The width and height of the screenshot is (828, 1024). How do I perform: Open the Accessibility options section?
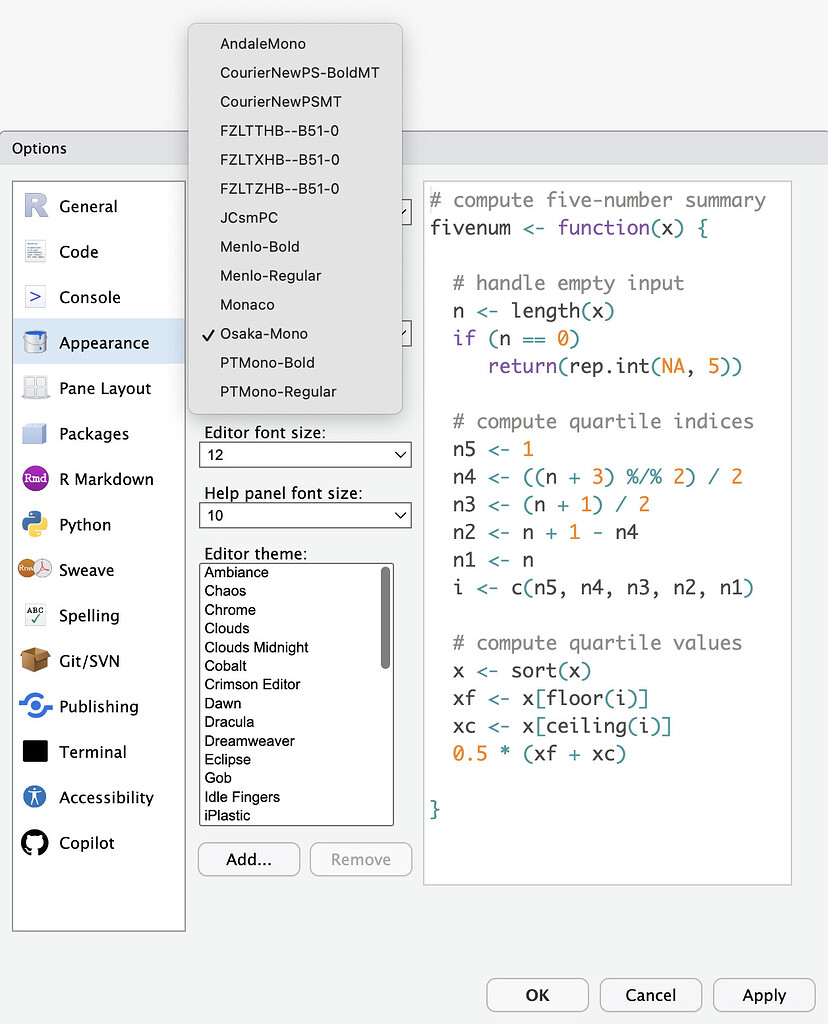click(97, 797)
